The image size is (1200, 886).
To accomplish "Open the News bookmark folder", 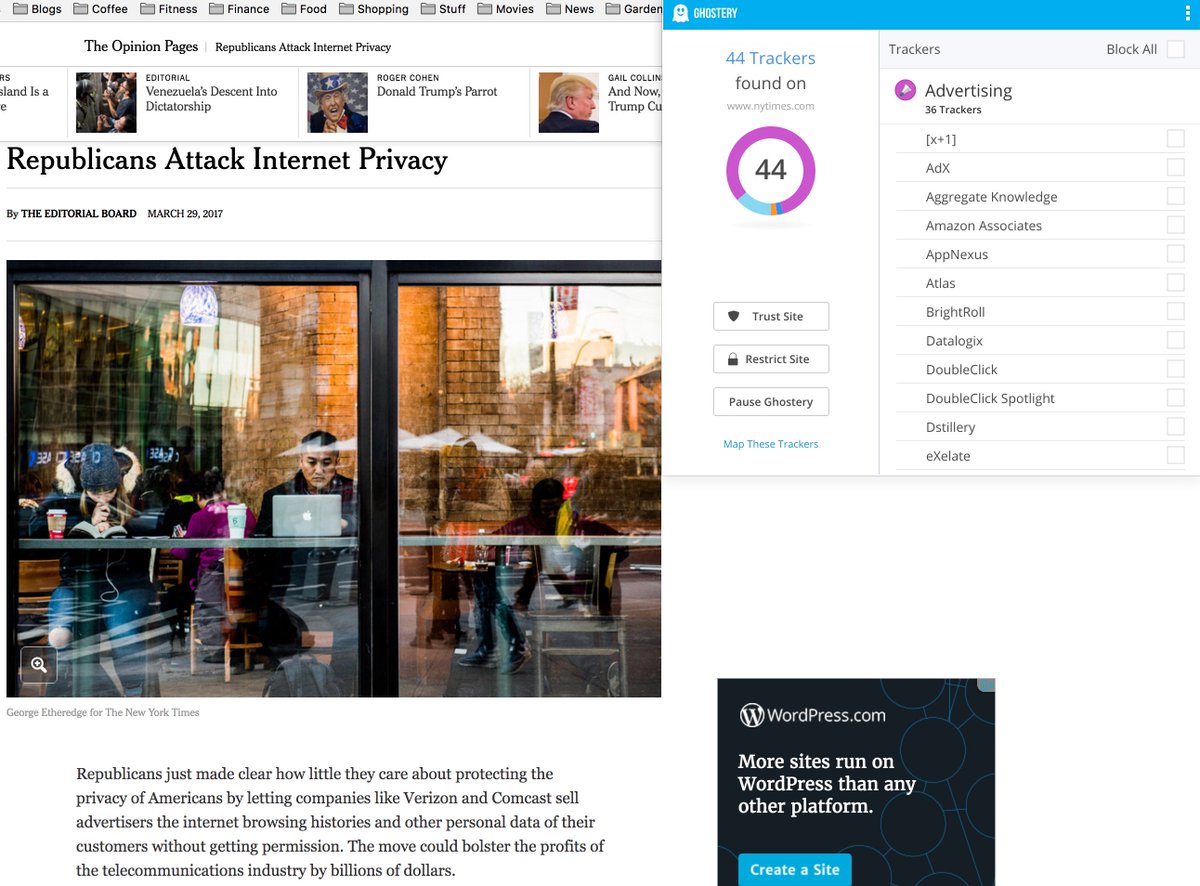I will (x=570, y=9).
